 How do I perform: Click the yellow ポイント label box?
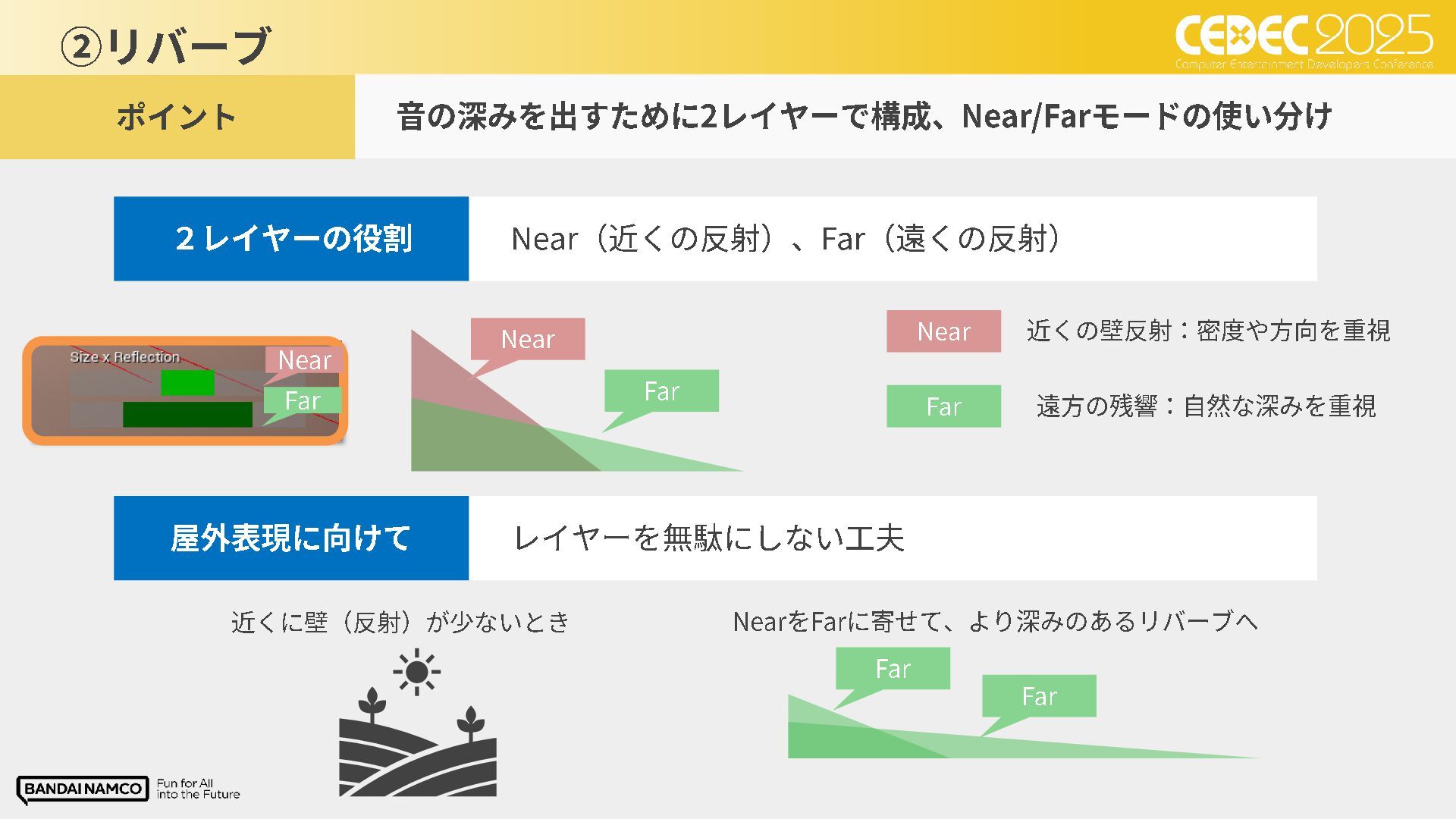click(x=177, y=117)
